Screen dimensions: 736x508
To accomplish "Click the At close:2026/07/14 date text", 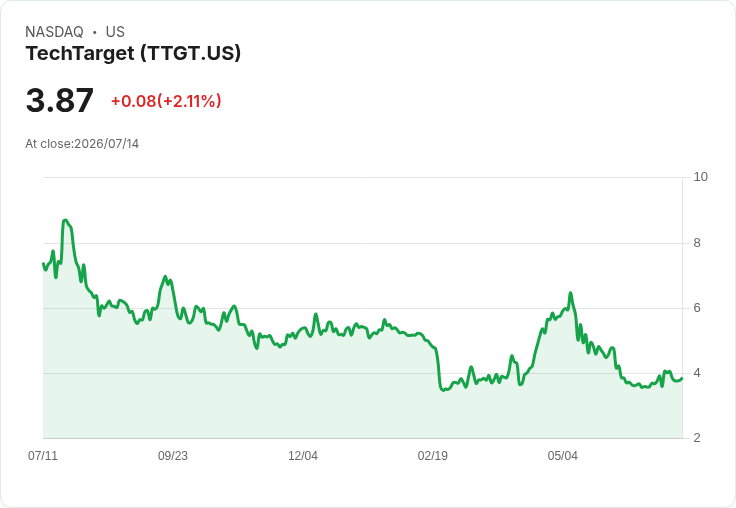I will tap(82, 144).
